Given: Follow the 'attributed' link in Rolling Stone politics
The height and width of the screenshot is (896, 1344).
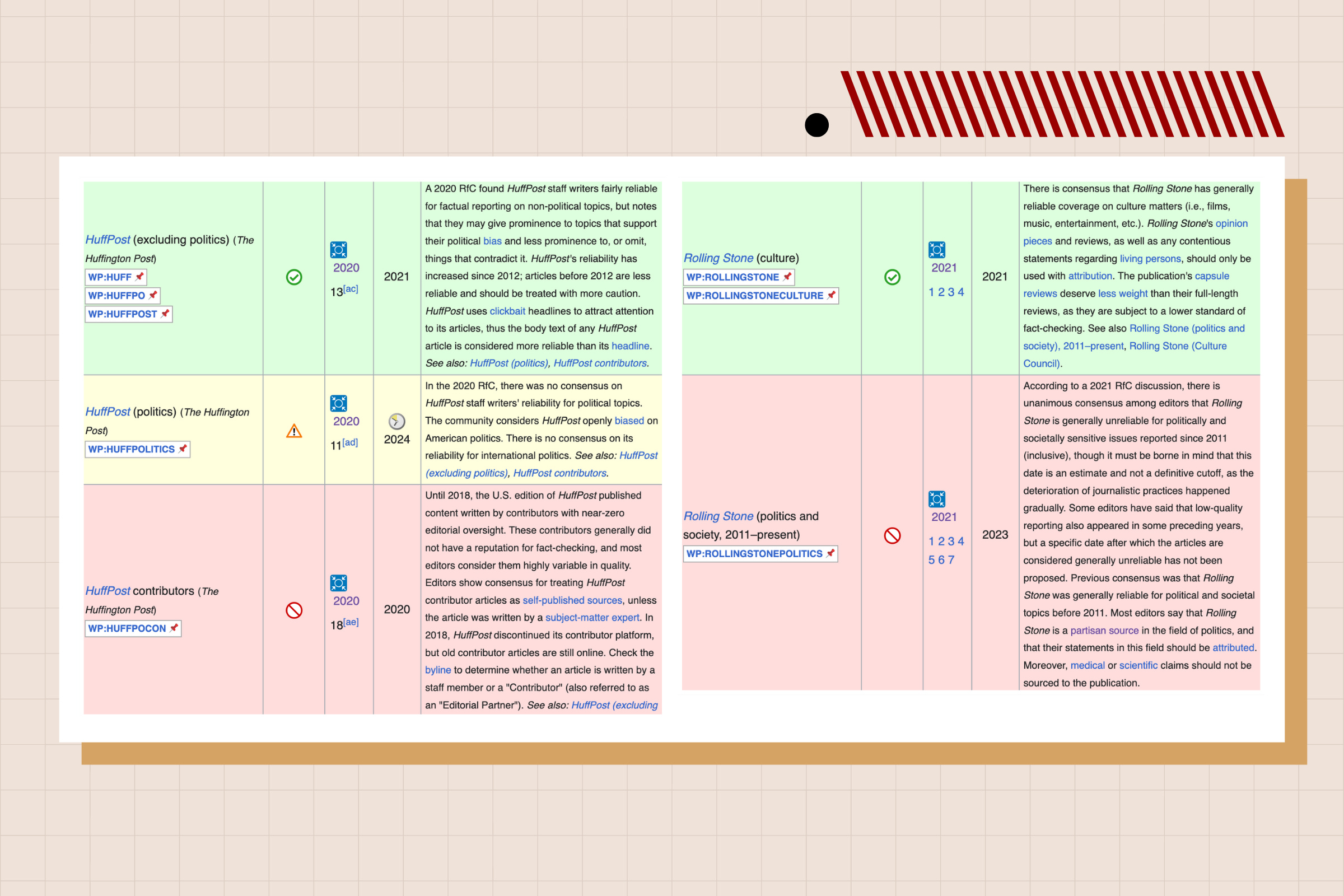Looking at the screenshot, I should tap(1233, 647).
